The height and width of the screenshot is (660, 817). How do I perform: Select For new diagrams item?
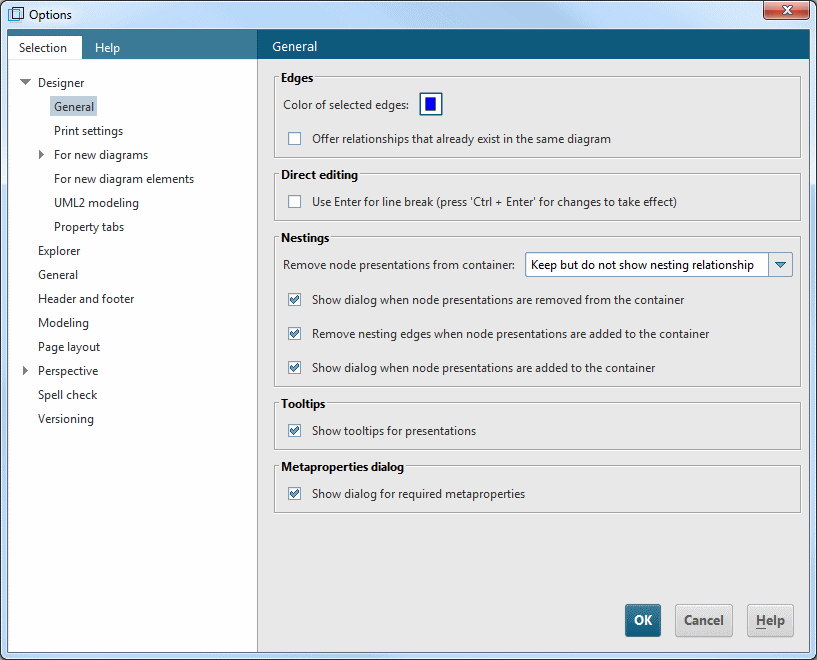point(101,155)
